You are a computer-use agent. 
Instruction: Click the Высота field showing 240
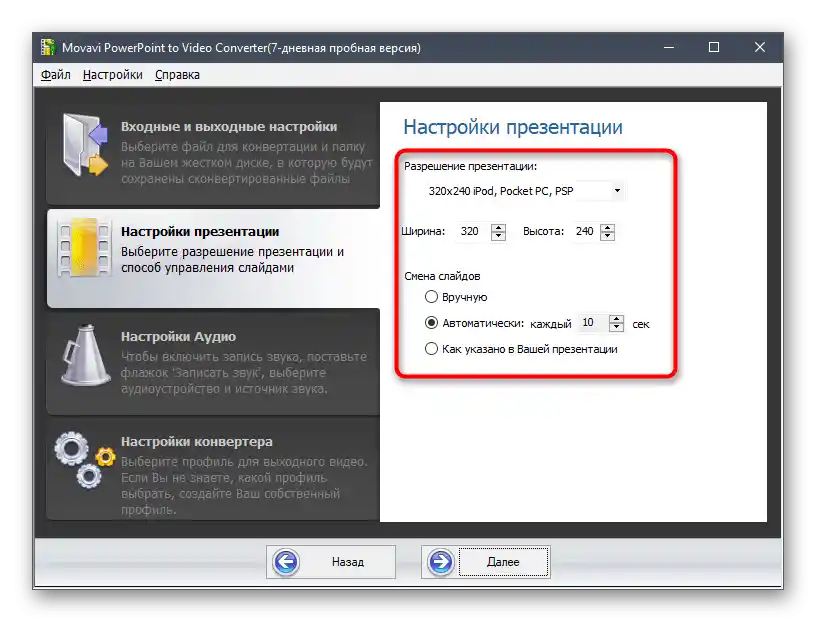tap(585, 232)
